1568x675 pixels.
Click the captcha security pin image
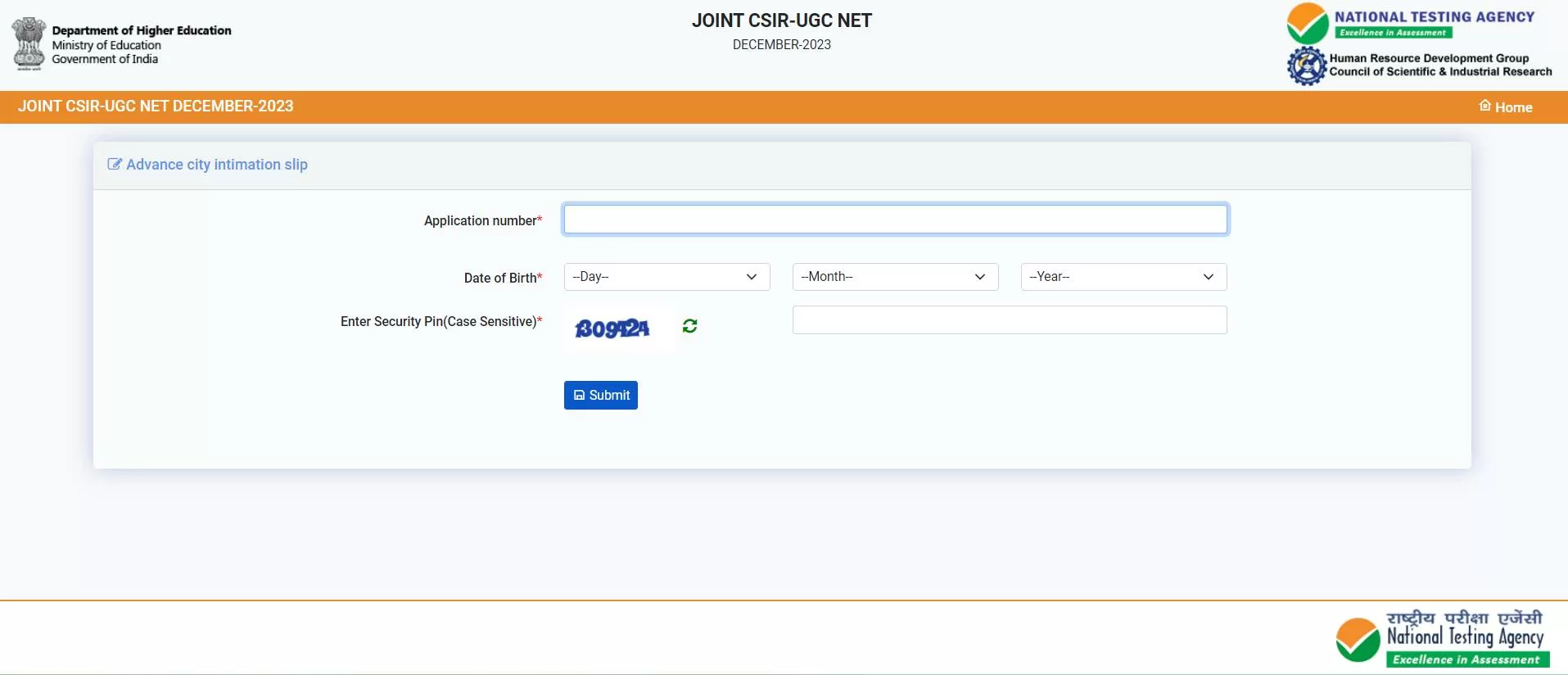[612, 328]
